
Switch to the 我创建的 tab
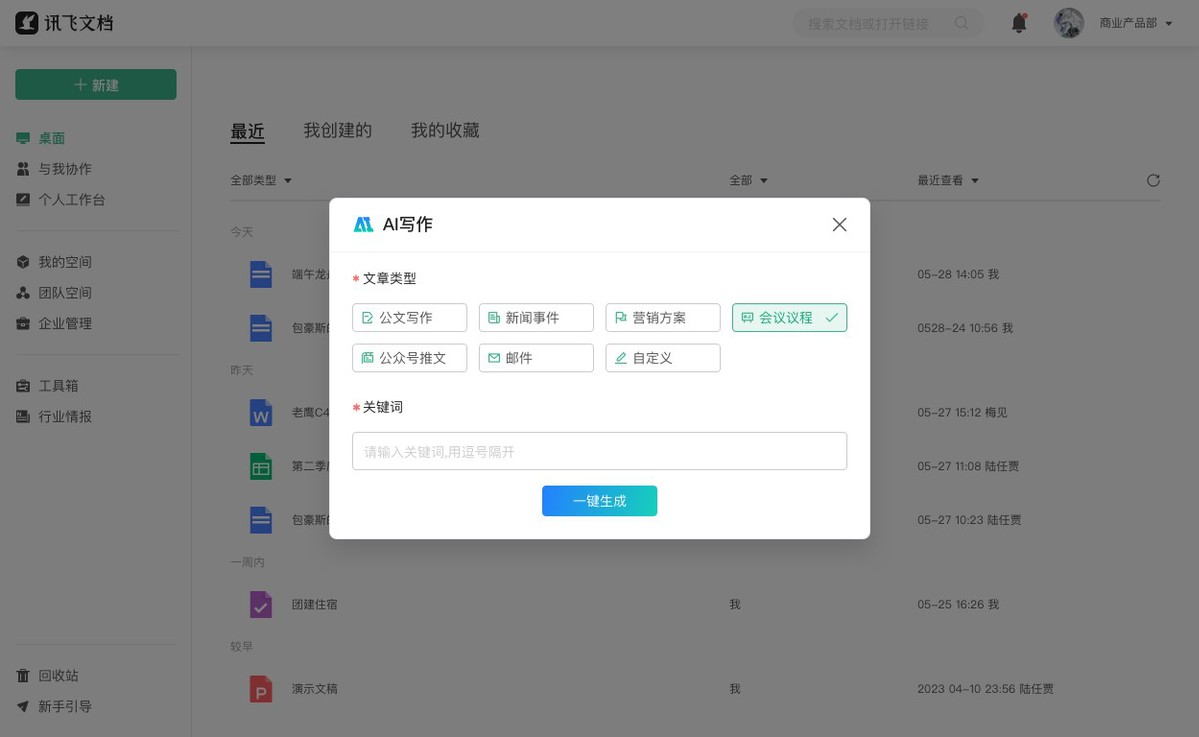point(338,131)
